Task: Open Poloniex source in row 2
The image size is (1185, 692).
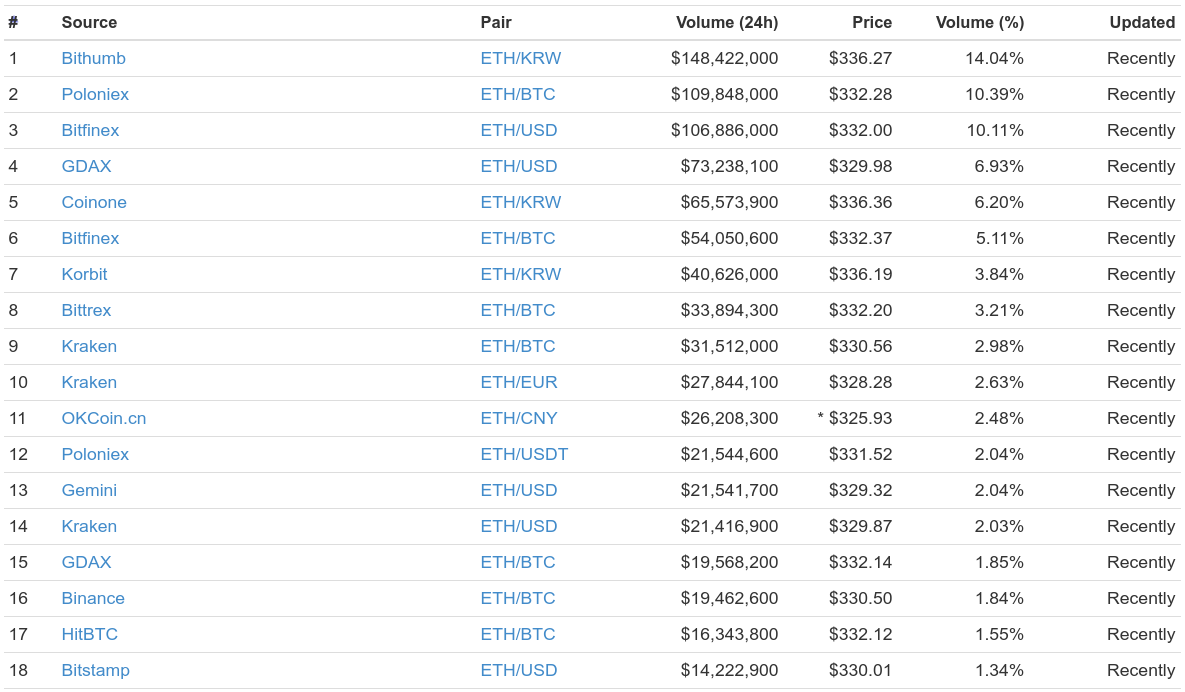Action: pyautogui.click(x=95, y=94)
